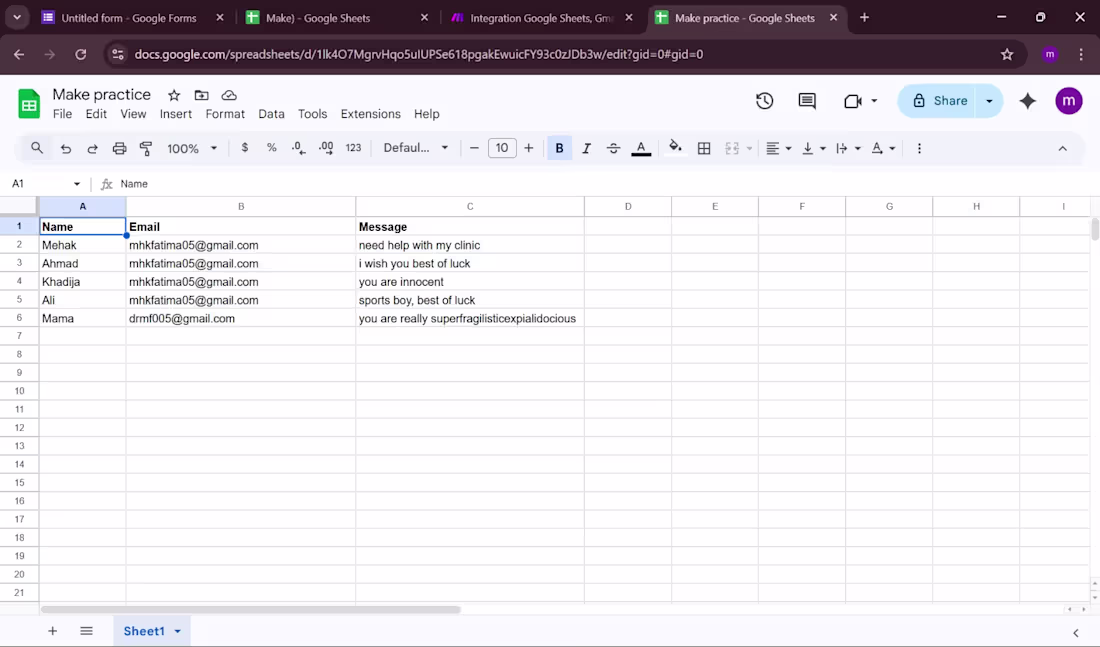Open Gemini sparkle icon

(x=1027, y=101)
